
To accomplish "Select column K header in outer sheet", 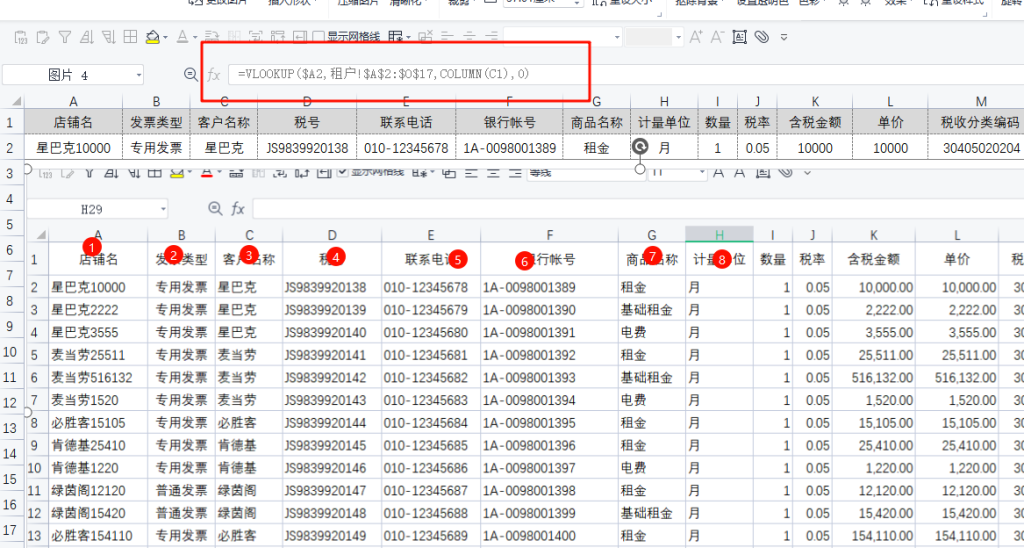I will (x=815, y=101).
